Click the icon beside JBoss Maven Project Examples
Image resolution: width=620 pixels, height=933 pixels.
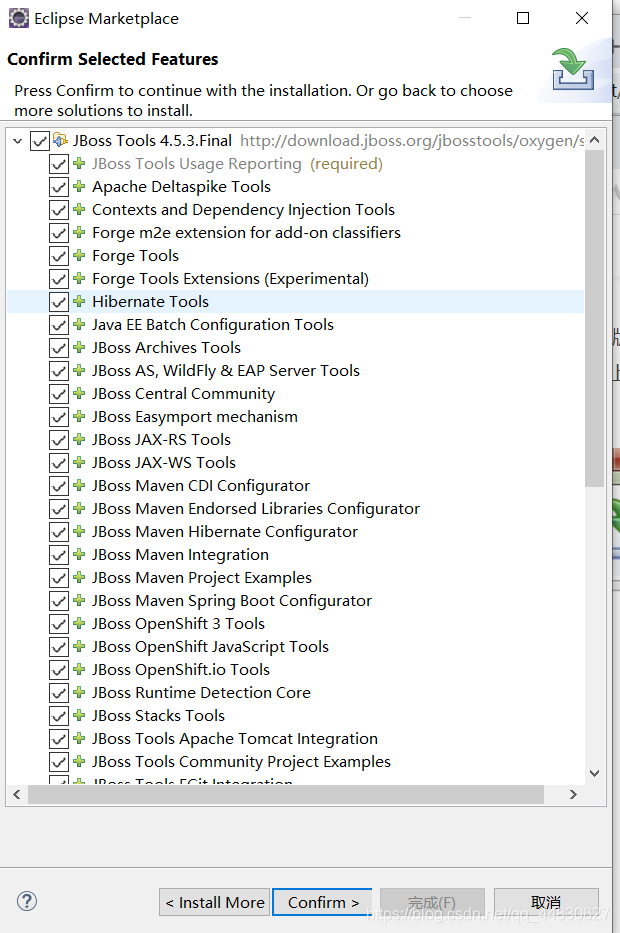79,577
